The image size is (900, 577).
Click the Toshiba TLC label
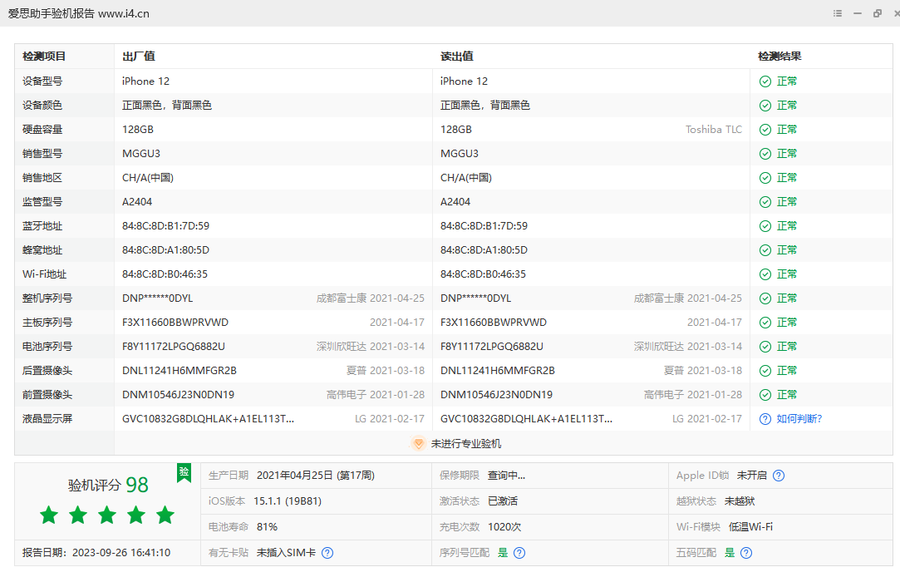coord(713,130)
